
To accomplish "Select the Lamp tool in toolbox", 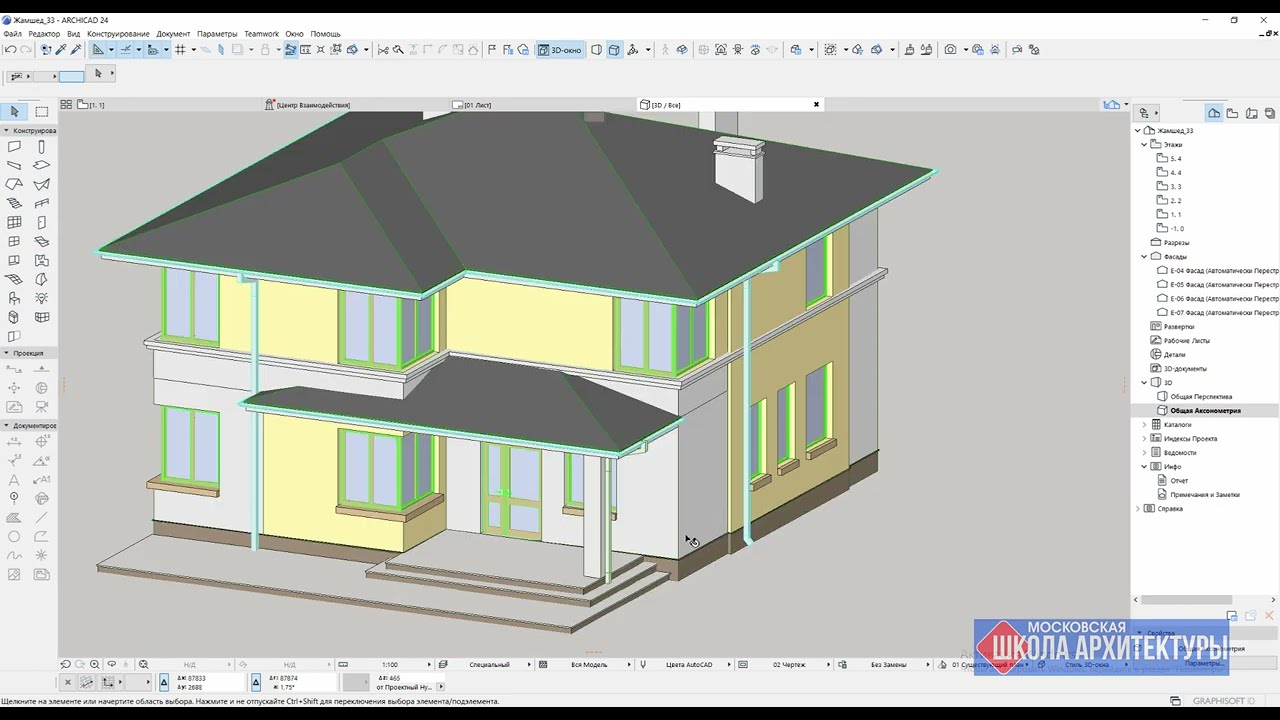I will (x=41, y=298).
